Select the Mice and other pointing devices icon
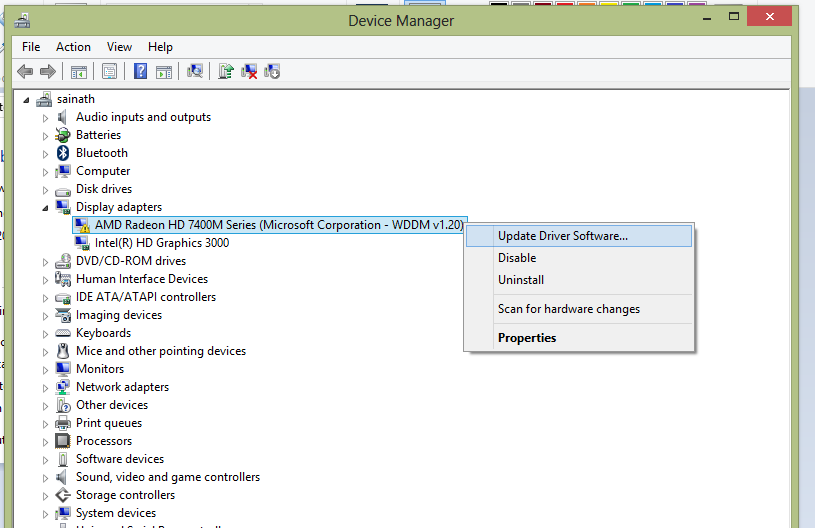 click(63, 351)
